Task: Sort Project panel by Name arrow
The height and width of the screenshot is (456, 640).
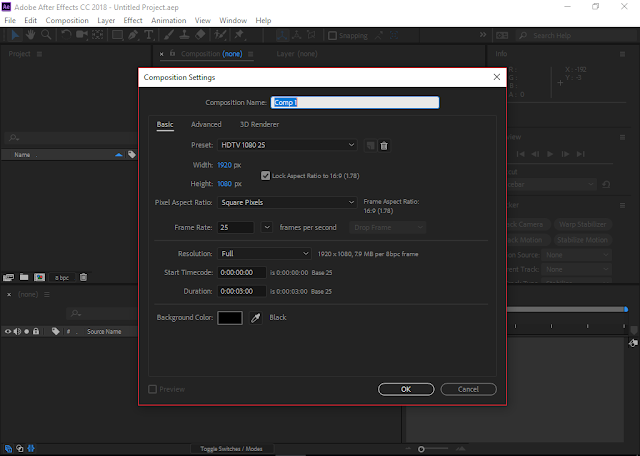Action: coord(119,155)
